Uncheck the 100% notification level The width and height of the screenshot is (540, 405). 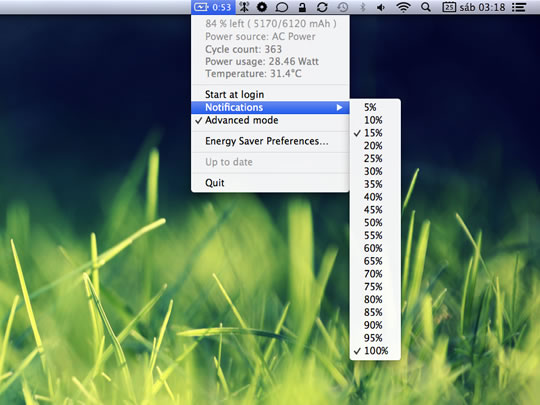click(x=375, y=351)
